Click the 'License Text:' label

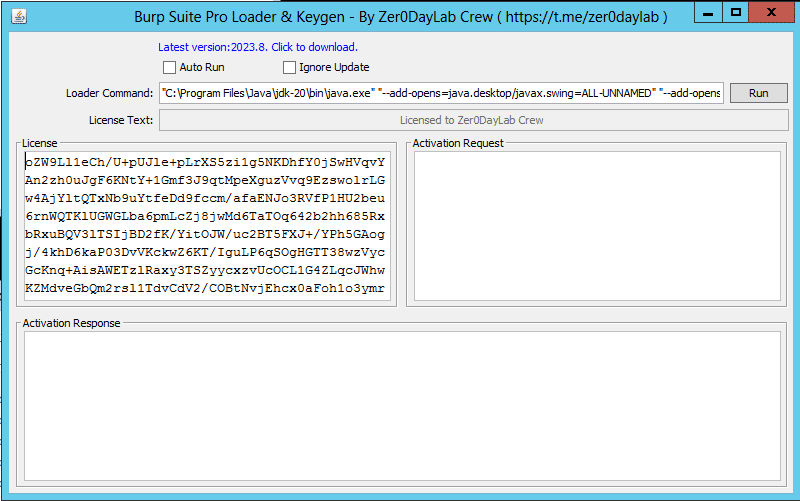pos(121,120)
